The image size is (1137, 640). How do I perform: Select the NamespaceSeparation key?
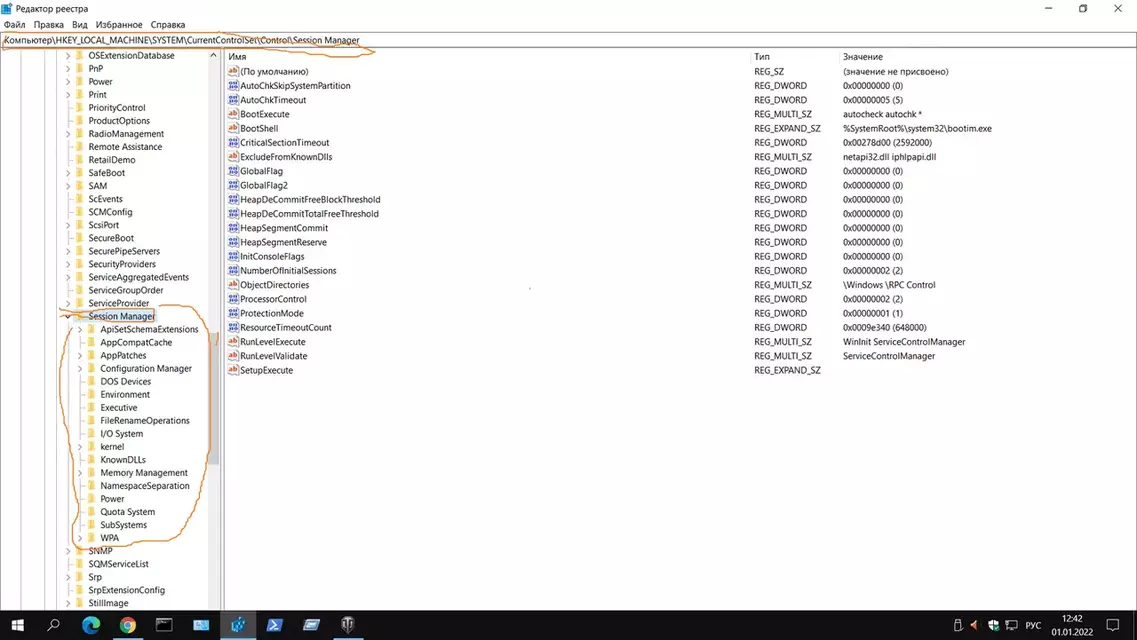(145, 486)
